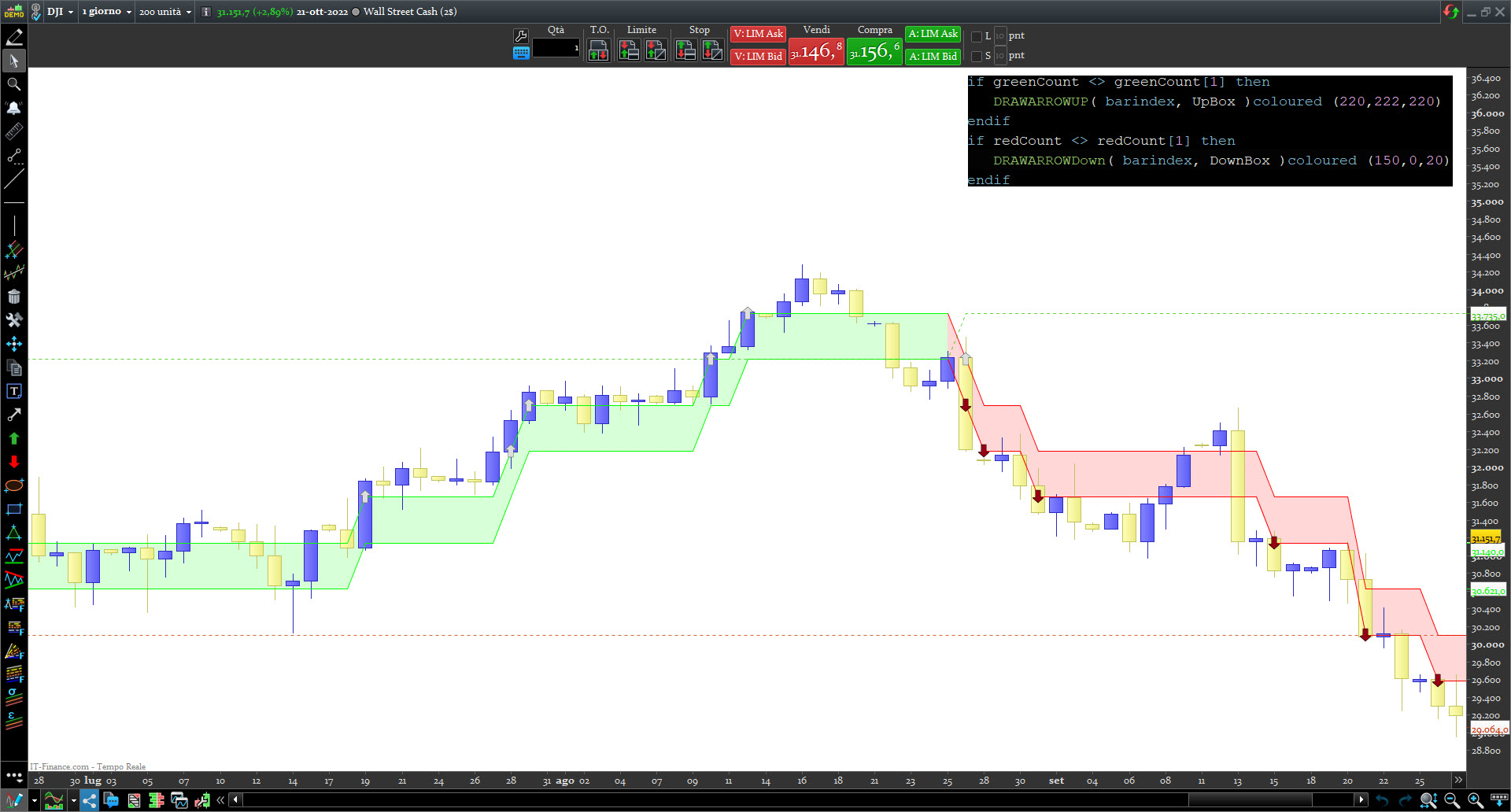Image resolution: width=1511 pixels, height=812 pixels.
Task: Collapse the bottom toolbar with double chevron
Action: 220,800
